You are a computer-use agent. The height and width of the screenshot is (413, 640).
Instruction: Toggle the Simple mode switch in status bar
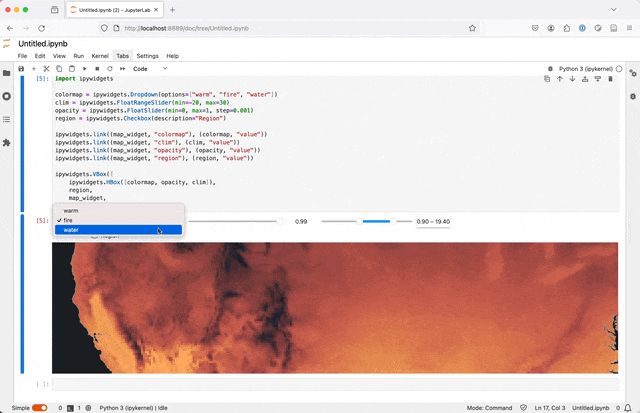[x=40, y=408]
